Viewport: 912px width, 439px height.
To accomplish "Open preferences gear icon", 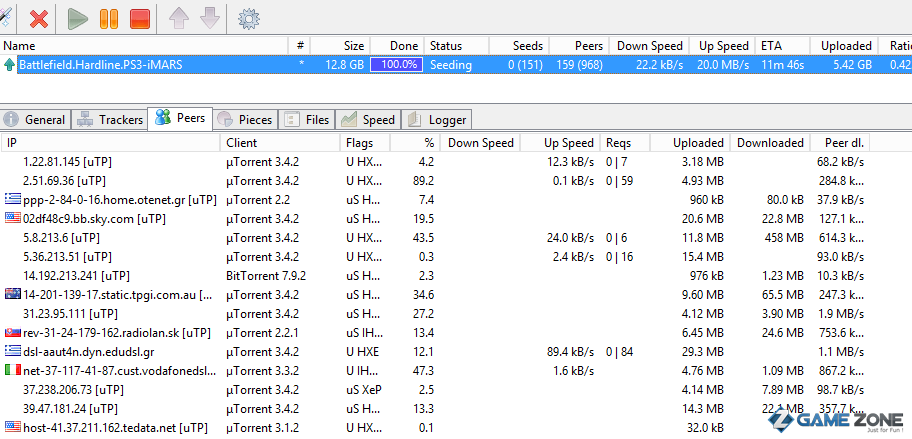I will 248,19.
